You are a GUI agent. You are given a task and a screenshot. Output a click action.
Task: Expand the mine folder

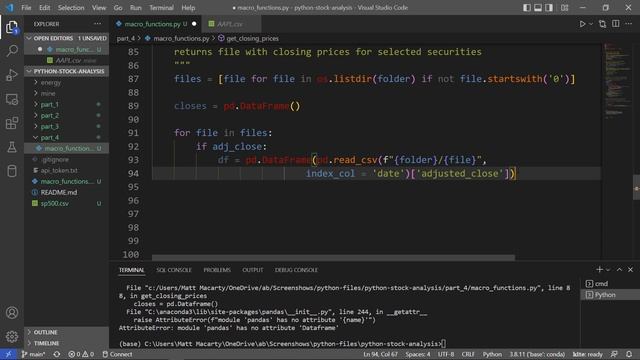[67, 93]
